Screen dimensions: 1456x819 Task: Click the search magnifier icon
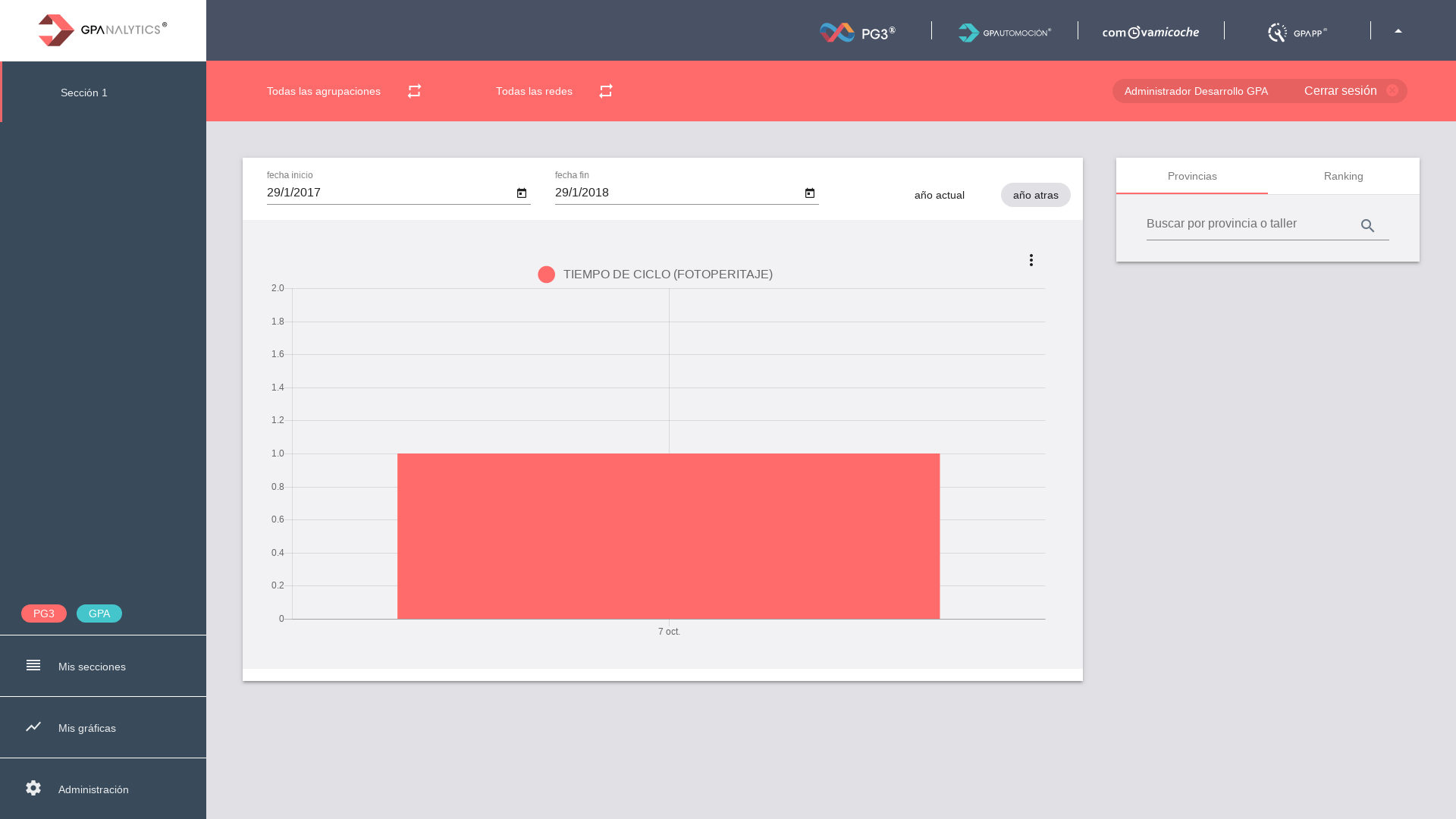point(1367,226)
